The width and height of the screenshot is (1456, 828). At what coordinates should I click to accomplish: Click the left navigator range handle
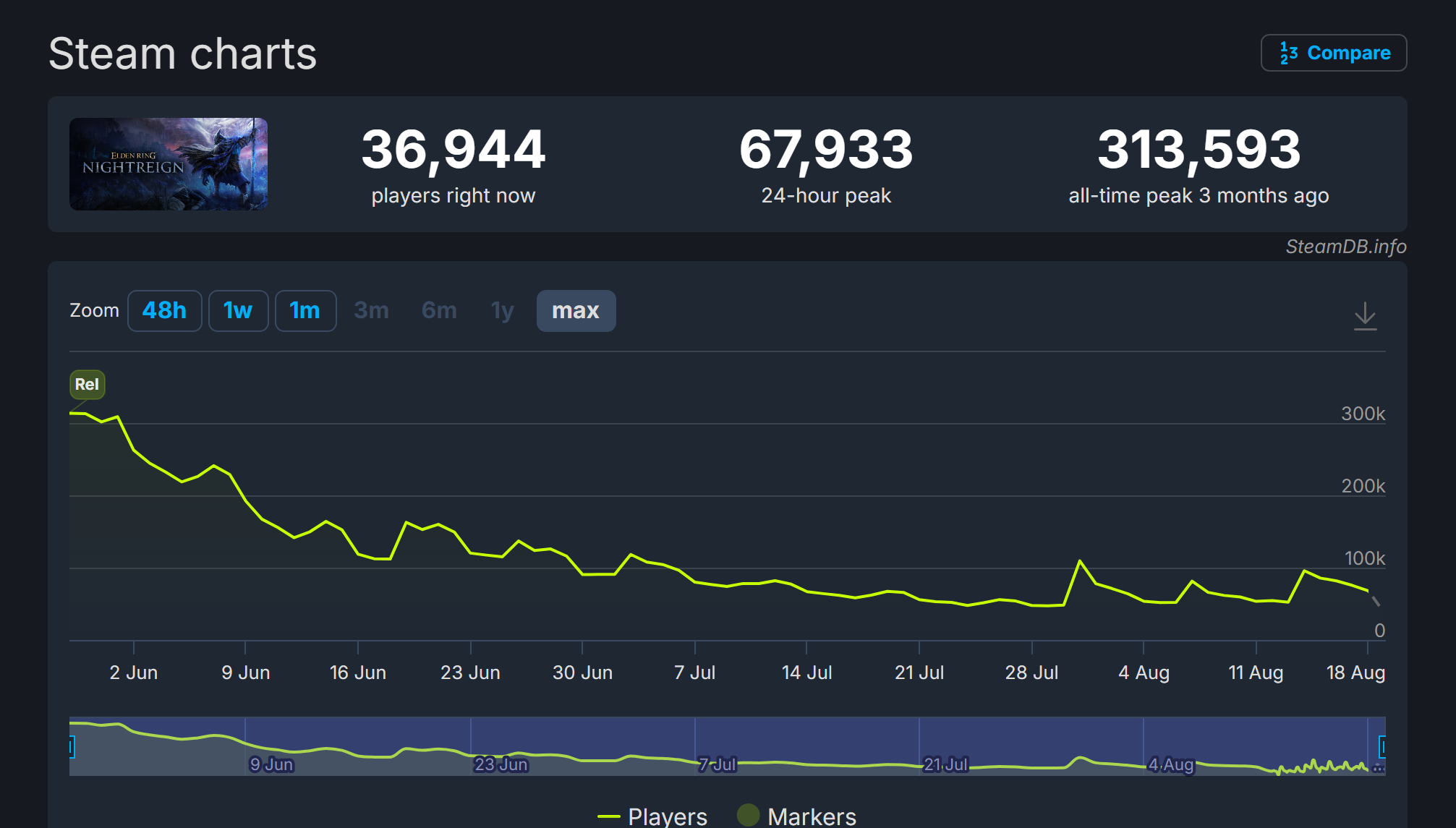72,746
